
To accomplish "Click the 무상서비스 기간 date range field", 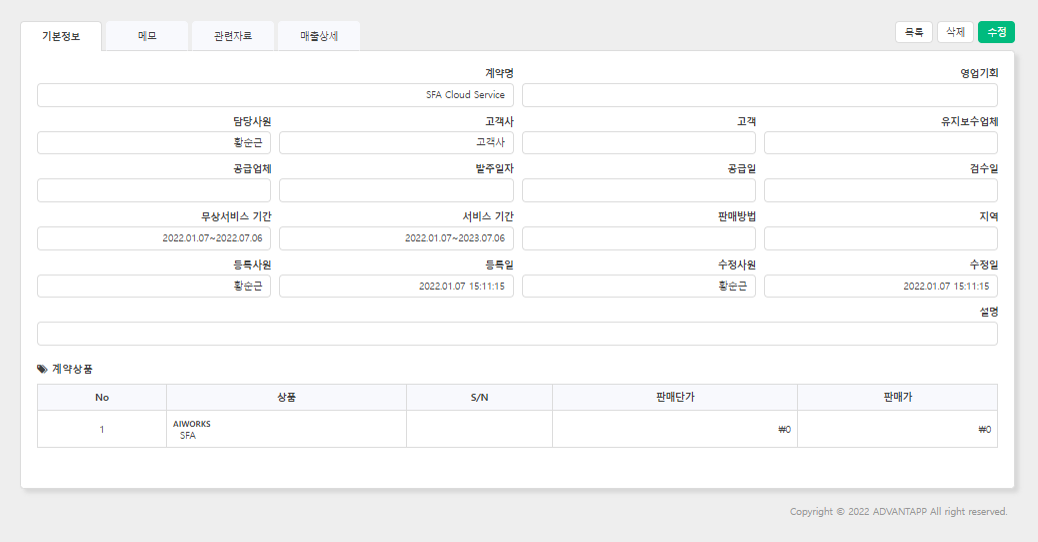I will [x=154, y=238].
